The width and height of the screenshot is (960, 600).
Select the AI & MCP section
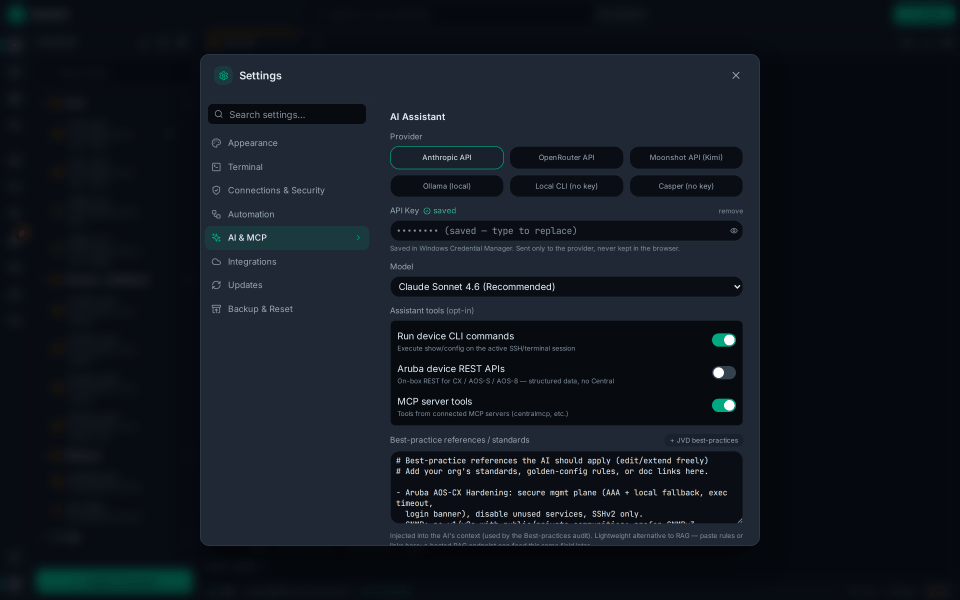point(287,238)
